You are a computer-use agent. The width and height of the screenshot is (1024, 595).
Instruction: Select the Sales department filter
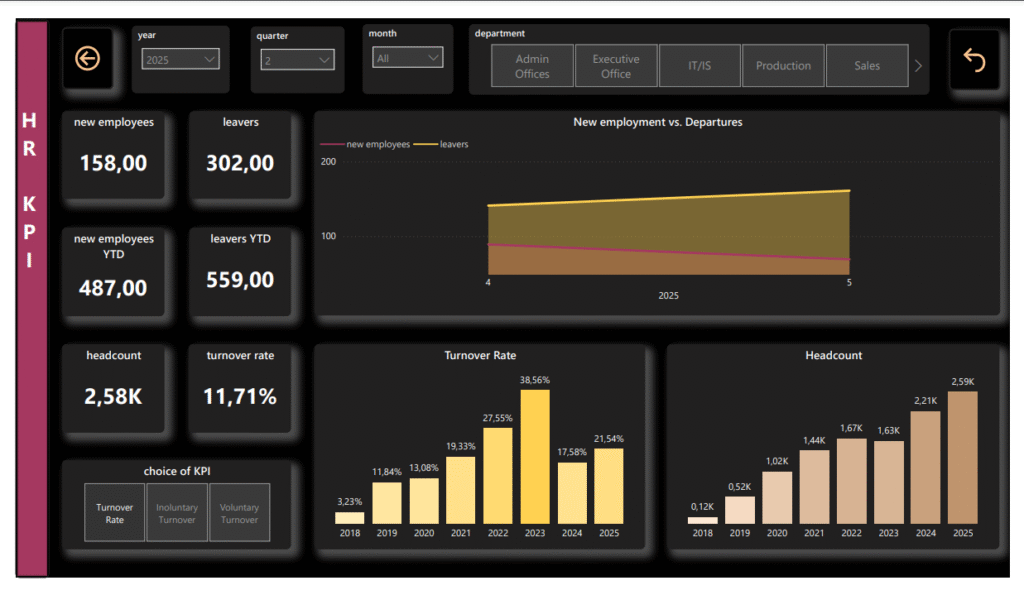pyautogui.click(x=866, y=65)
